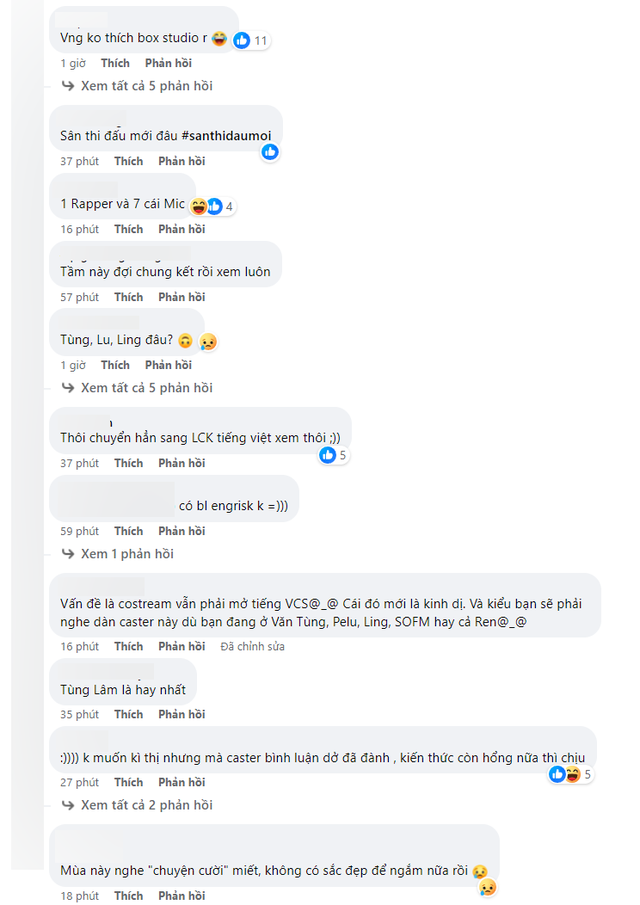Reply to "Tầm này đợi chung kết" comment
The width and height of the screenshot is (640, 905).
[x=181, y=297]
